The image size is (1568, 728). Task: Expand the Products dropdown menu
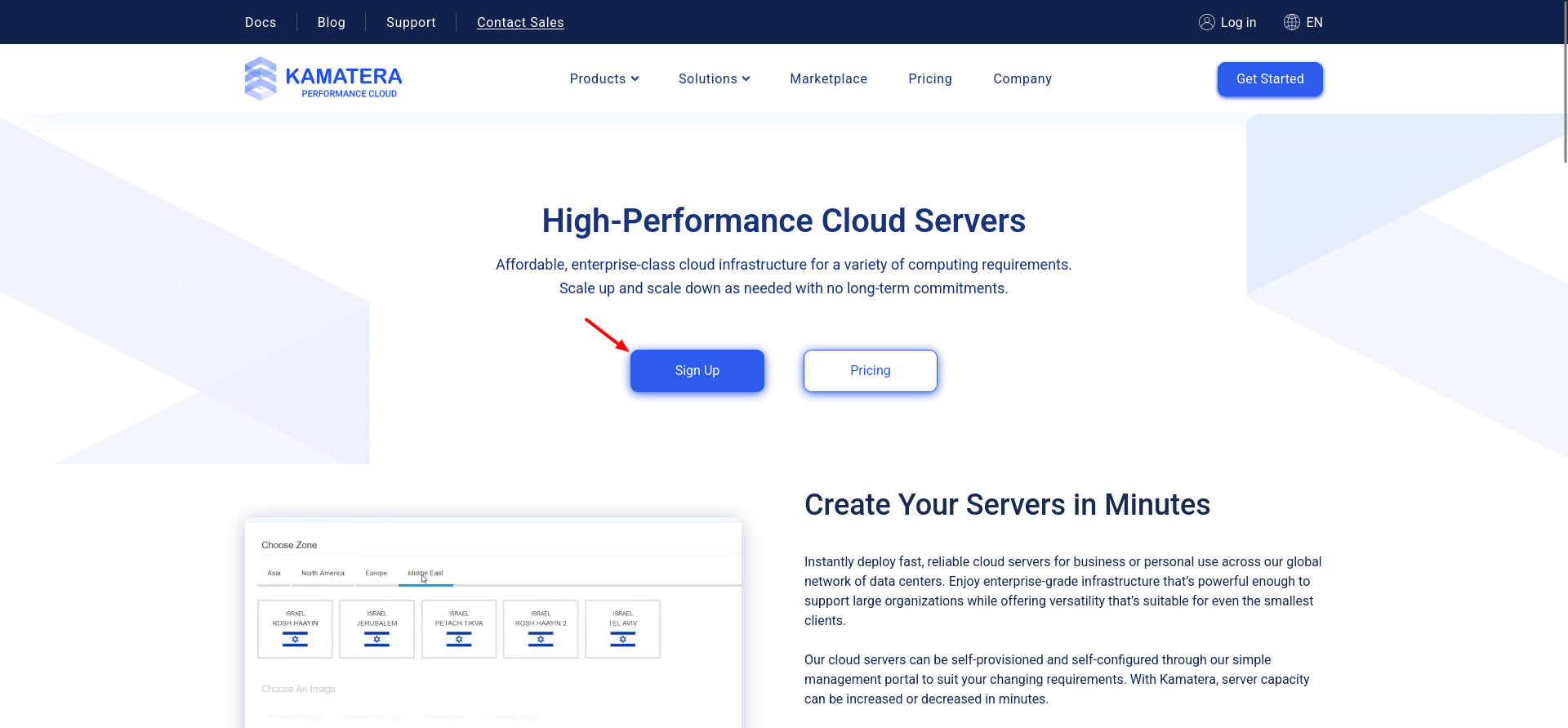click(x=604, y=78)
